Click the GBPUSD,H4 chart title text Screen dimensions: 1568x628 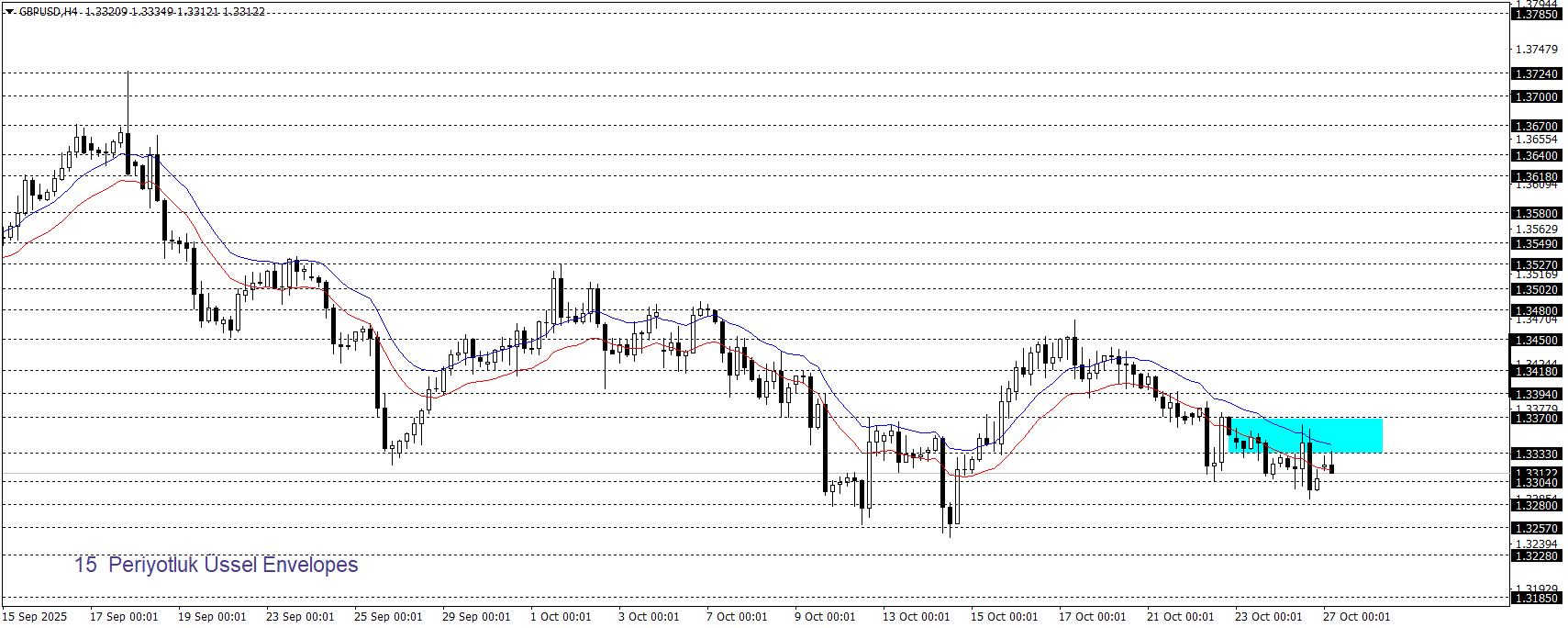[48, 12]
